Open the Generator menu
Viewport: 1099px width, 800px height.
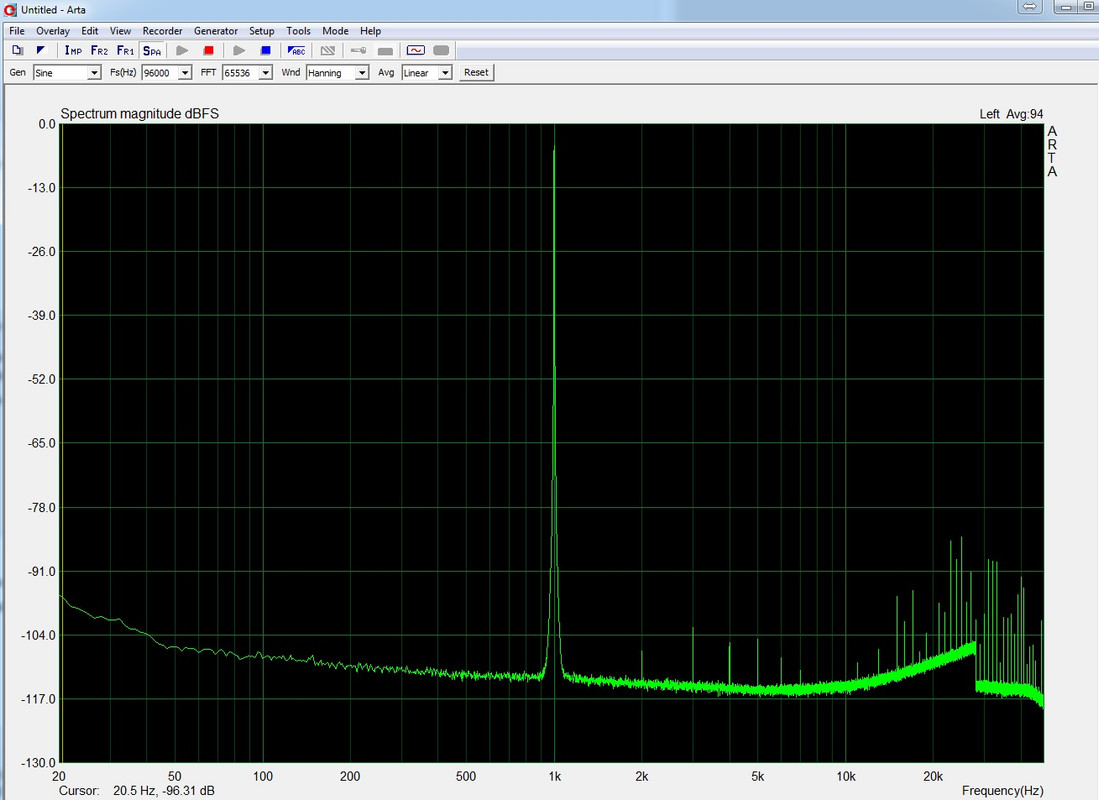[216, 31]
